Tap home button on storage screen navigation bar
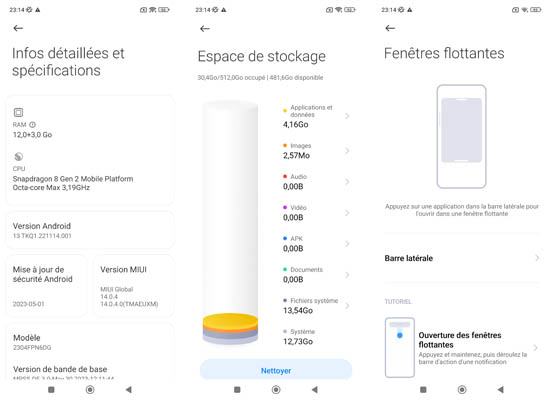This screenshot has height=400, width=552. (x=276, y=389)
